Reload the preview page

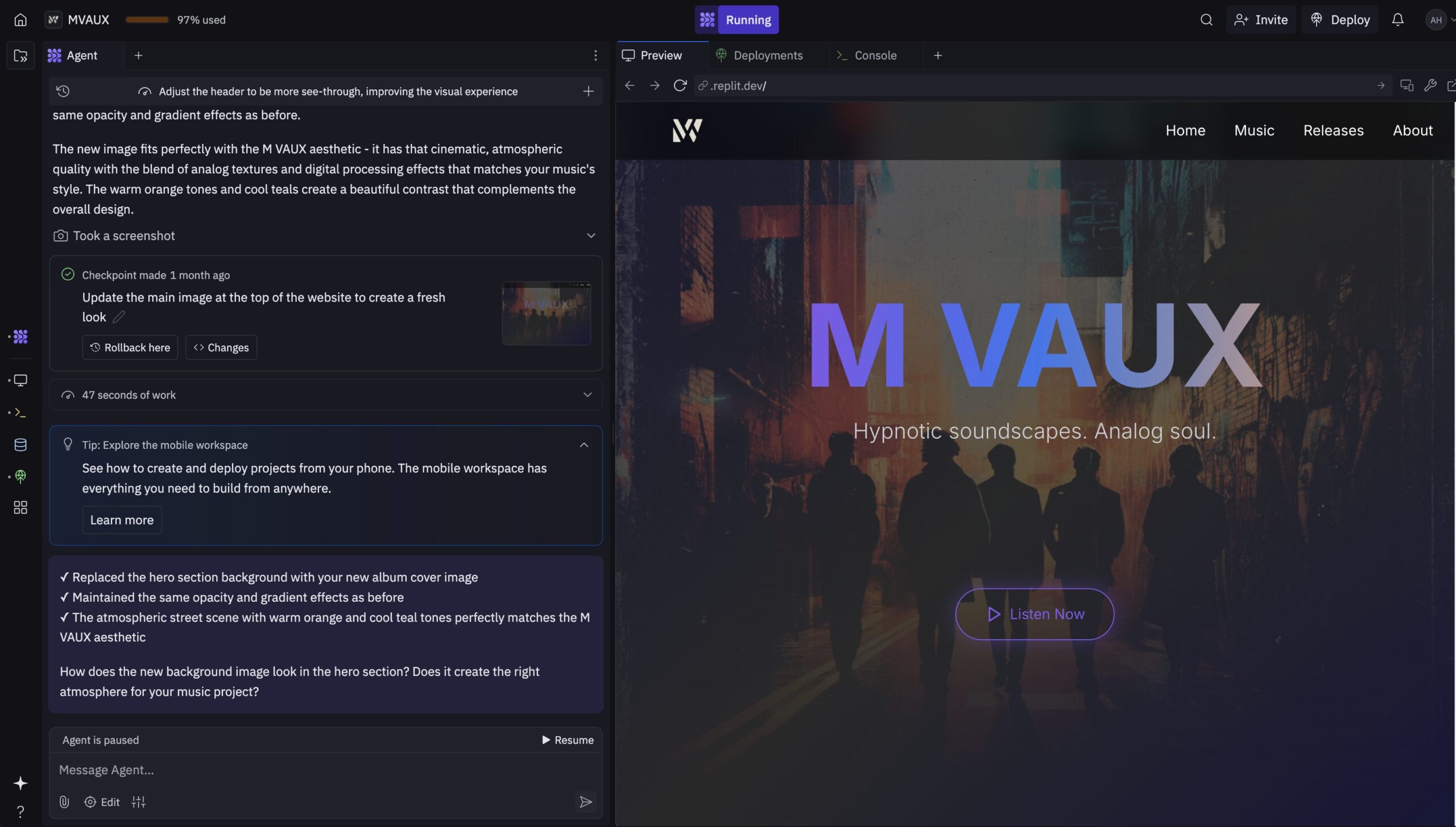(680, 85)
